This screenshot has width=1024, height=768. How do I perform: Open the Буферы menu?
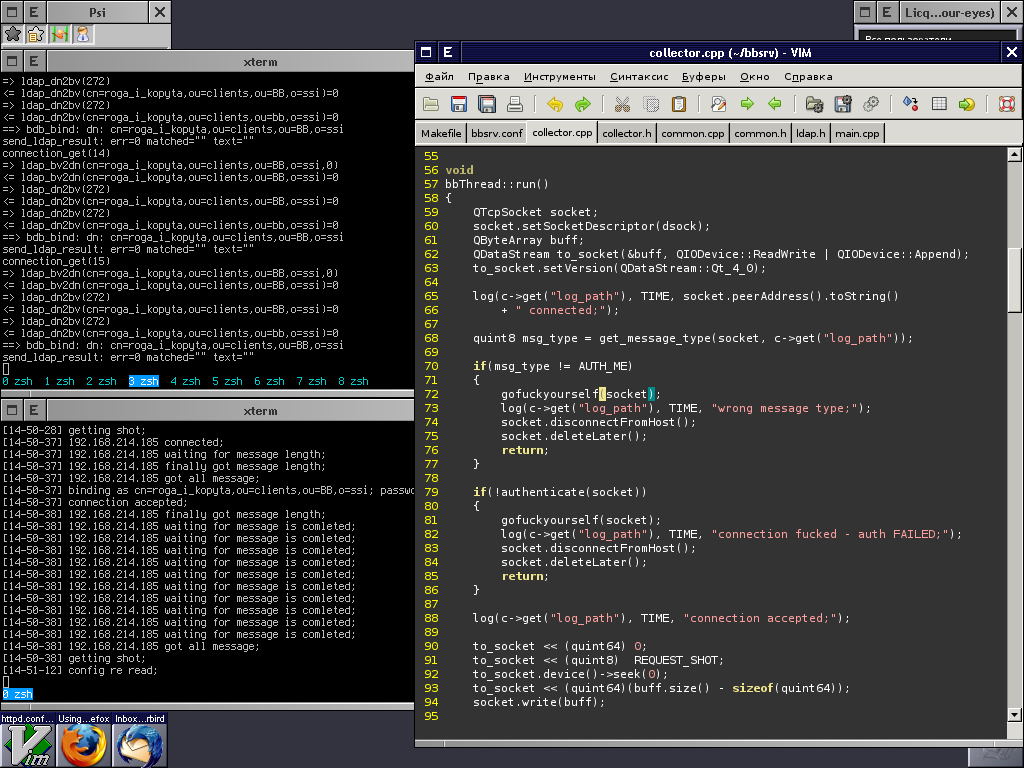(x=703, y=76)
